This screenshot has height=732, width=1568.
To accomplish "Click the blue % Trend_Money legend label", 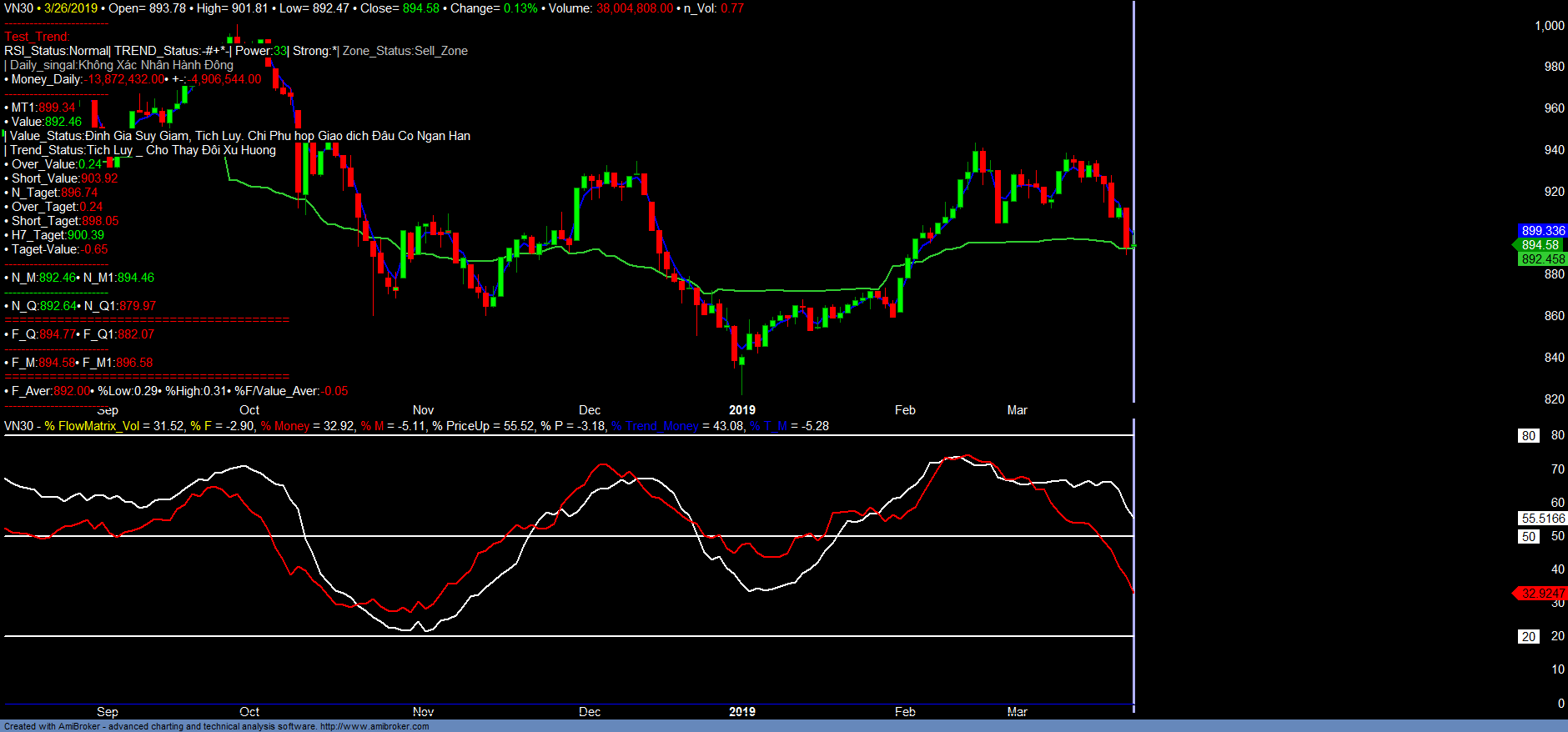I will tap(655, 426).
